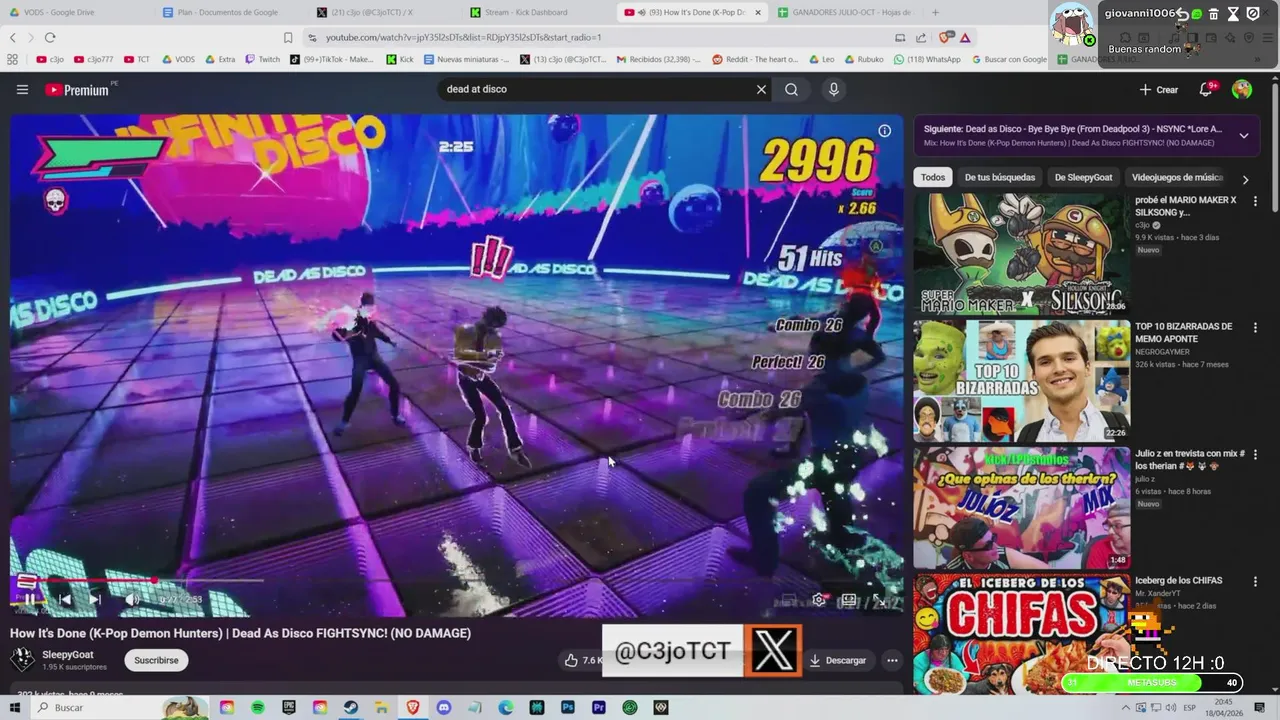Toggle theater mode in the player
1280x720 pixels.
coord(848,599)
